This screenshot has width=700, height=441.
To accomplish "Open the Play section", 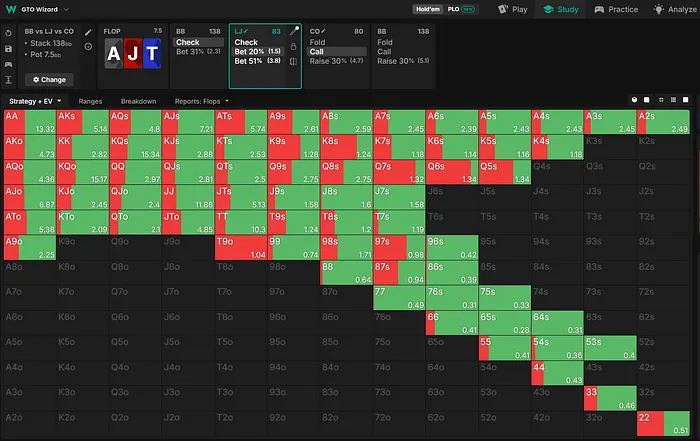I will [x=513, y=9].
